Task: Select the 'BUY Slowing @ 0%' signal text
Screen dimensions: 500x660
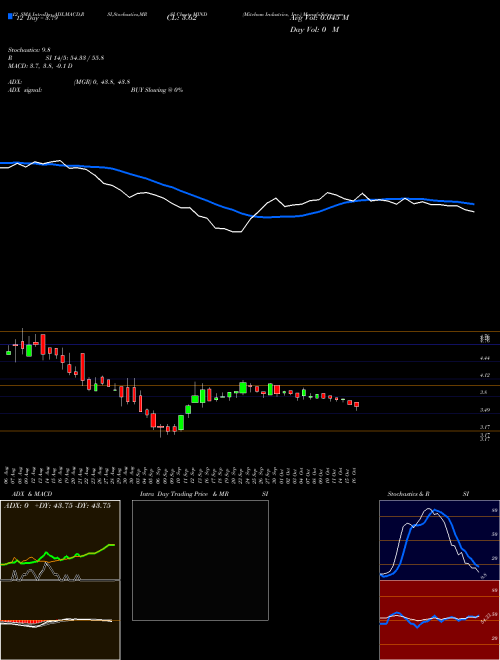Action: click(x=157, y=90)
